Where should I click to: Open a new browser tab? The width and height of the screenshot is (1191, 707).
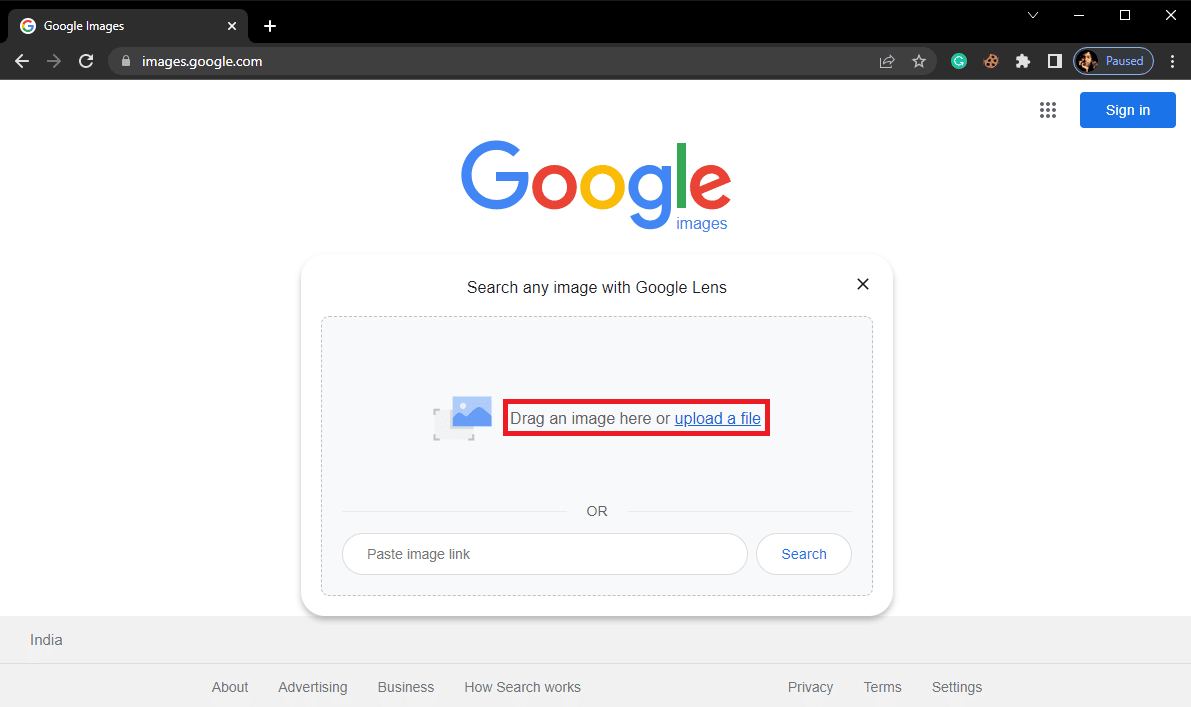[x=270, y=26]
